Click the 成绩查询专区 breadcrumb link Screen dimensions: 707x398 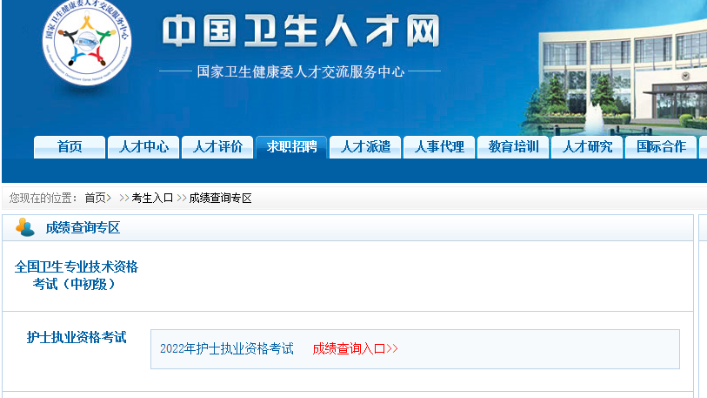(x=220, y=198)
